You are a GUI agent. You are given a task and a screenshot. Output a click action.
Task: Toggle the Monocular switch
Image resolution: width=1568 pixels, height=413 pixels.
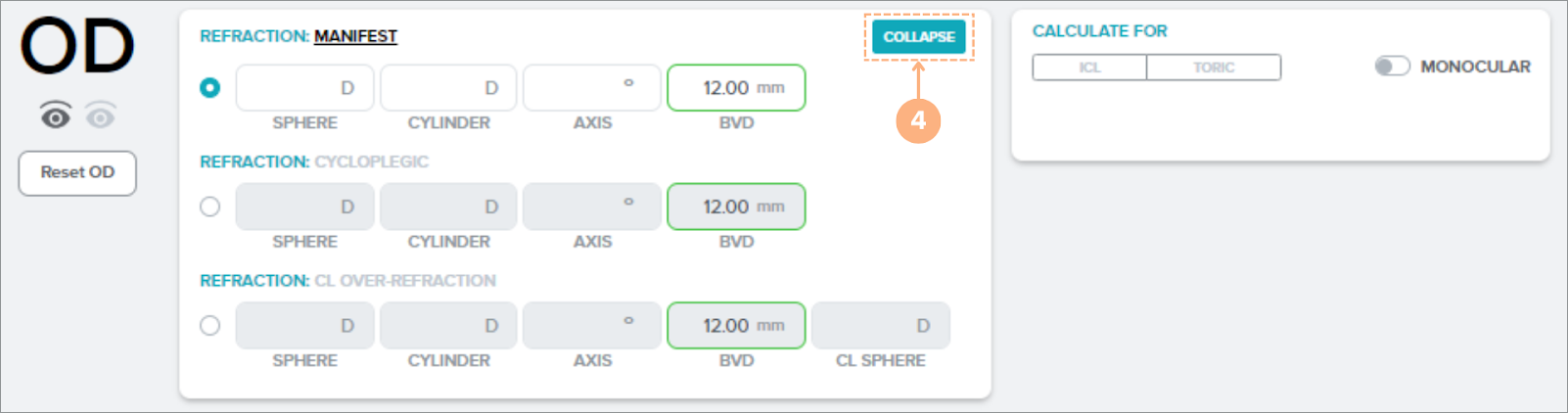pos(1392,67)
